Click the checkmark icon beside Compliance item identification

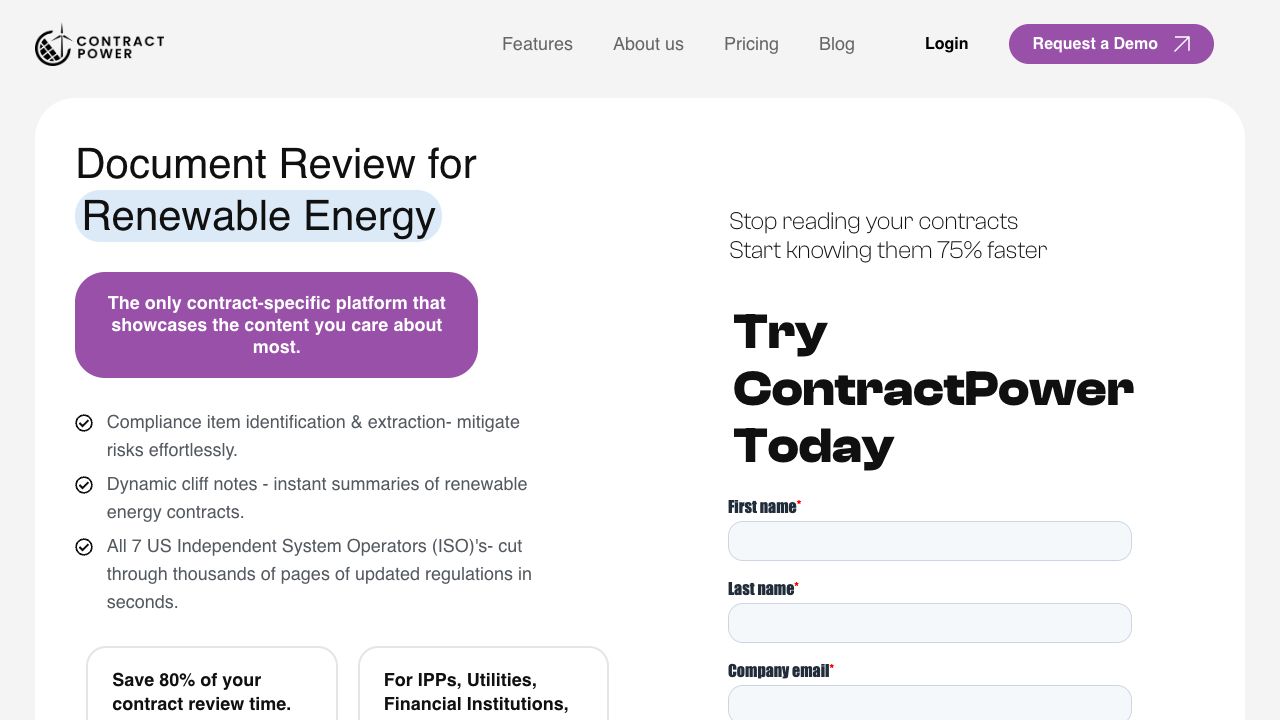tap(84, 423)
